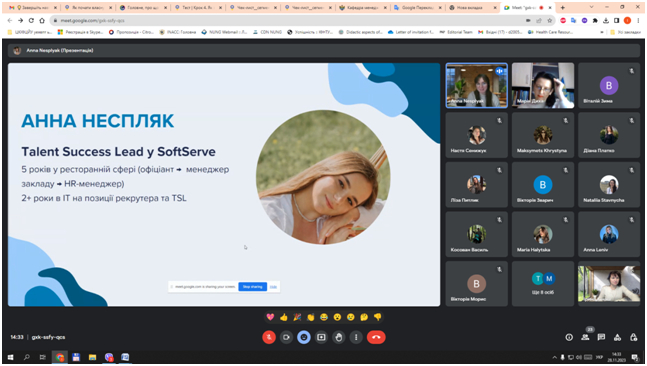Expand the bookmarks bar overflow arrow
The height and width of the screenshot is (366, 647).
[x=602, y=32]
